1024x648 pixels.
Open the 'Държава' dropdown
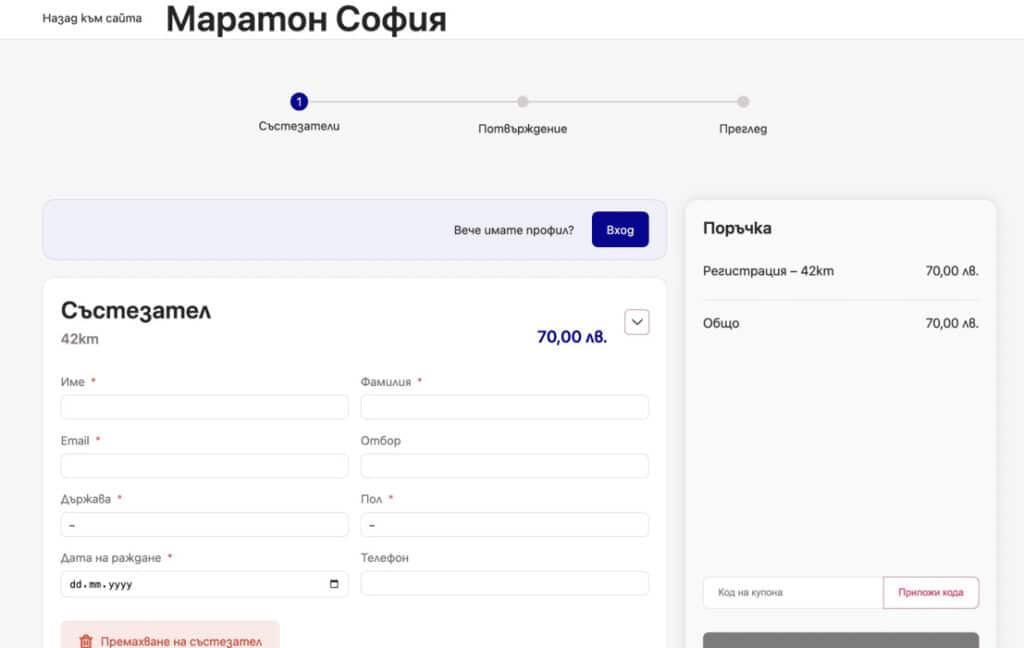204,525
